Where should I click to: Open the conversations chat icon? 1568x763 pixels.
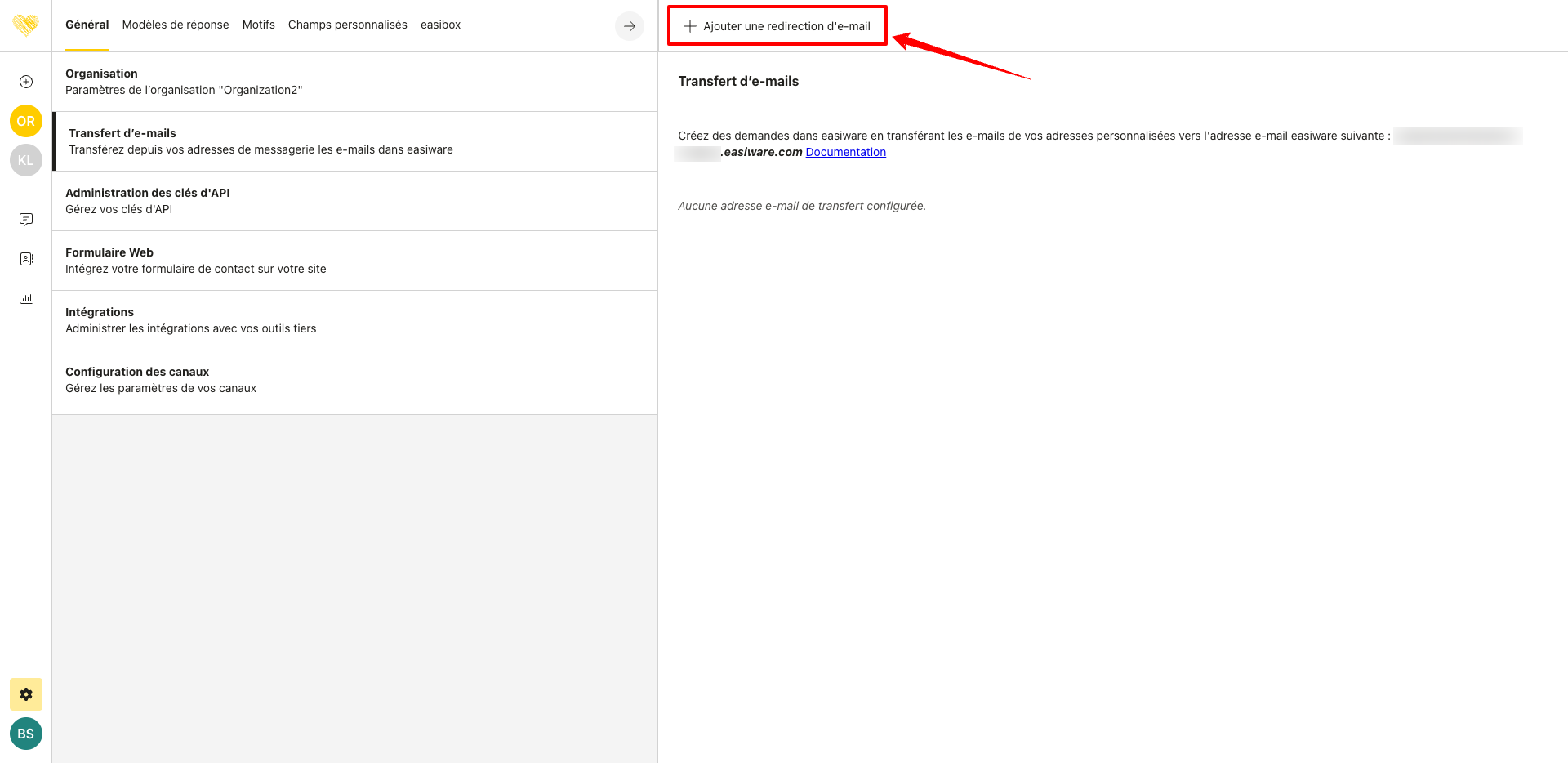point(26,220)
